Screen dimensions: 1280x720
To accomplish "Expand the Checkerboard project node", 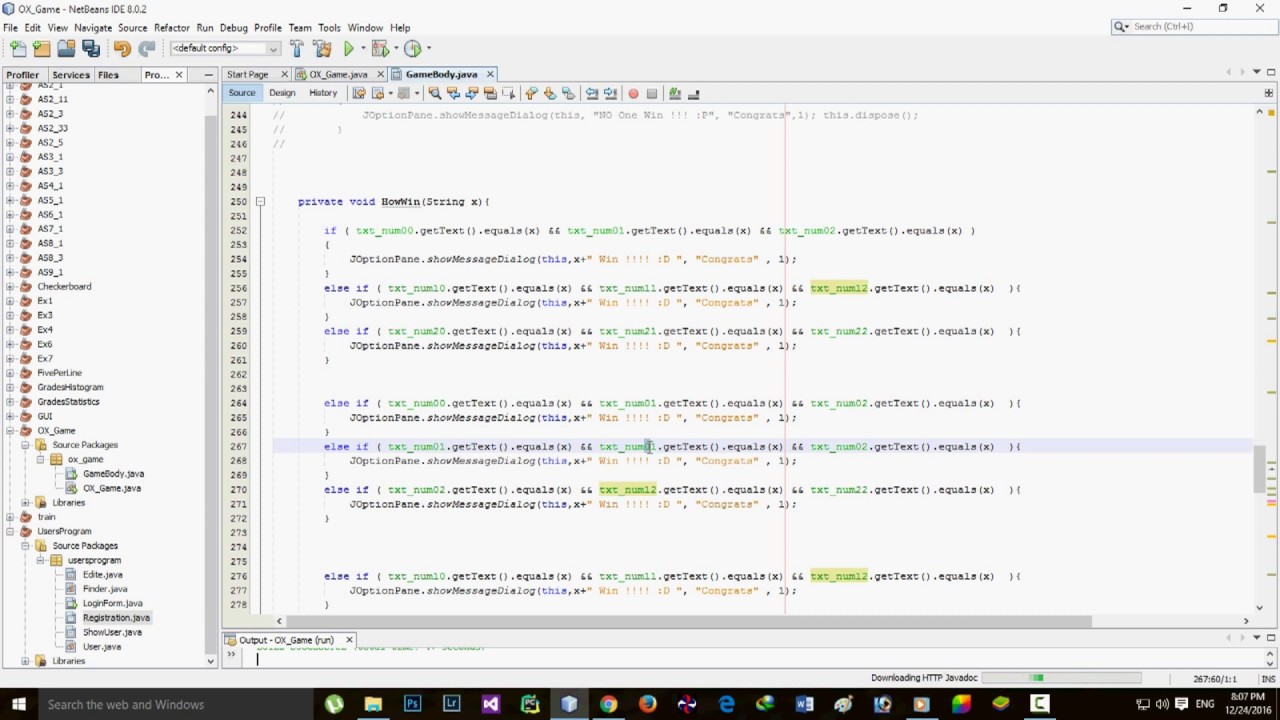I will tap(10, 286).
